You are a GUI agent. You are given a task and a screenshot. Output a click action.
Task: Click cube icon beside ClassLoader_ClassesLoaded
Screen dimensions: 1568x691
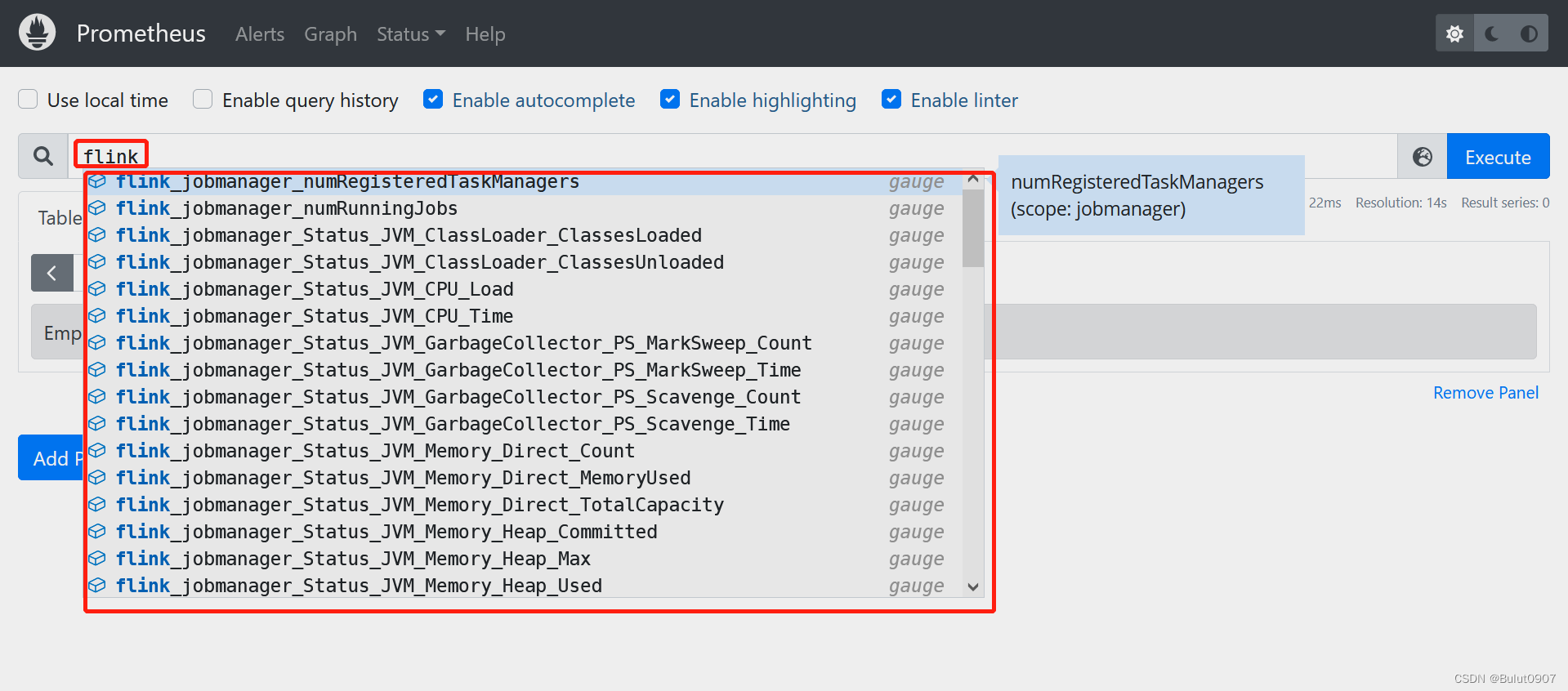pyautogui.click(x=97, y=235)
